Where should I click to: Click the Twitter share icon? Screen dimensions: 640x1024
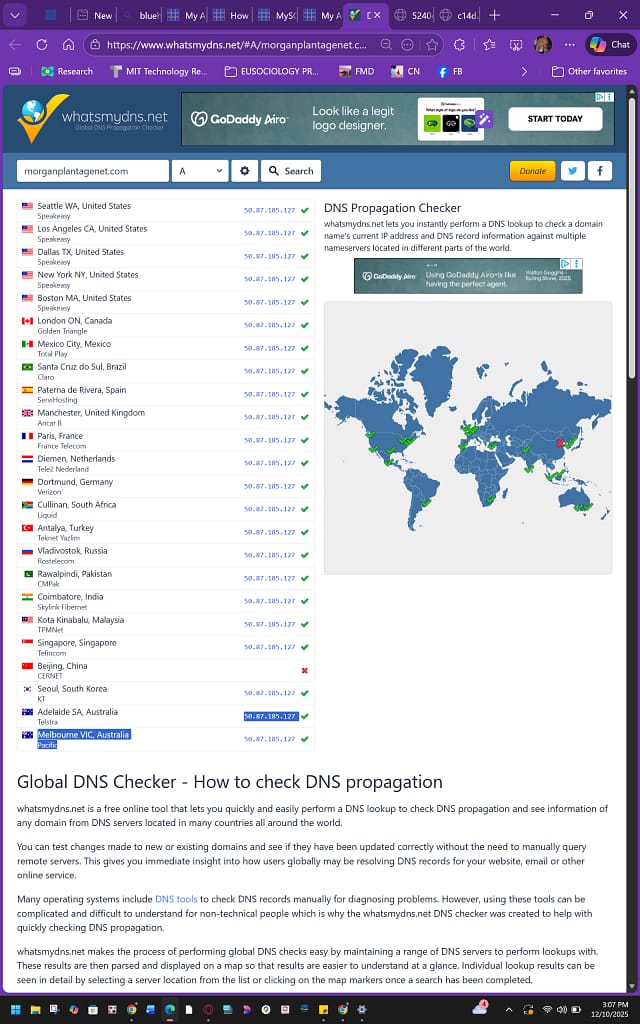pos(573,171)
